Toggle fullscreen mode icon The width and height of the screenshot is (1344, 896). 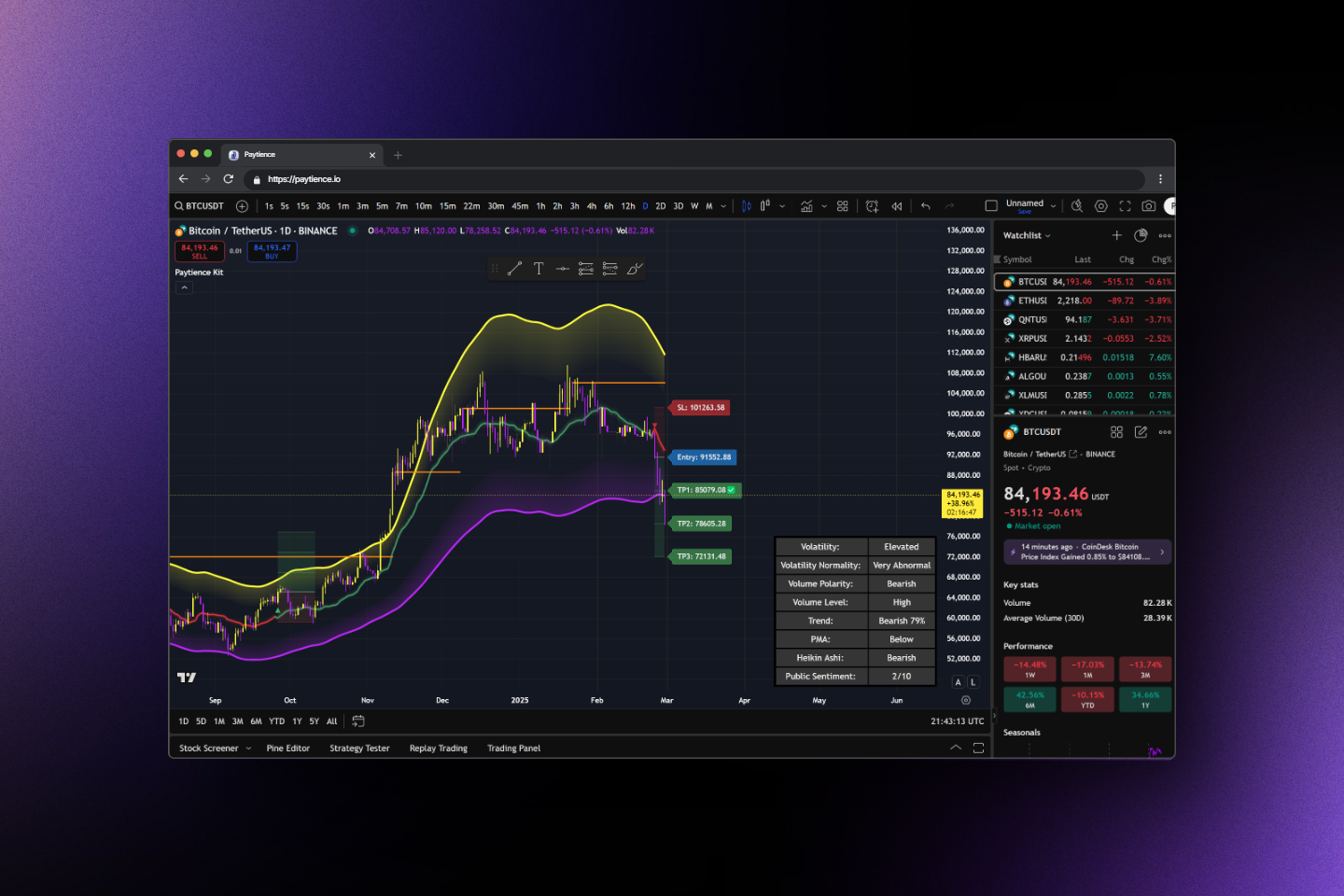1125,206
